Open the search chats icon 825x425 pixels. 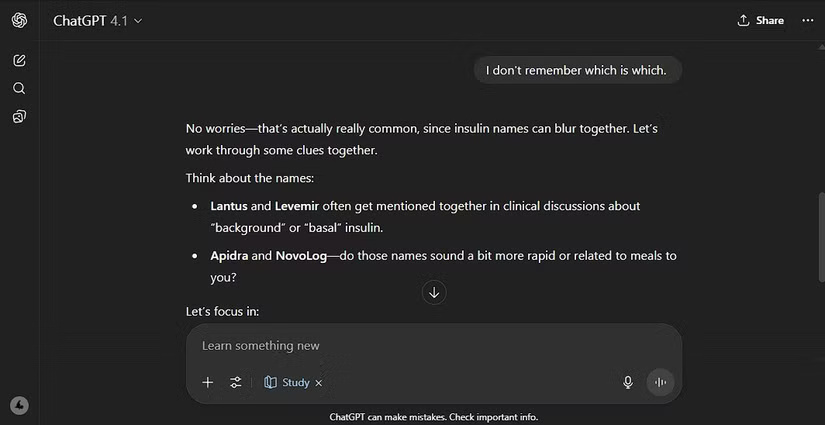19,88
